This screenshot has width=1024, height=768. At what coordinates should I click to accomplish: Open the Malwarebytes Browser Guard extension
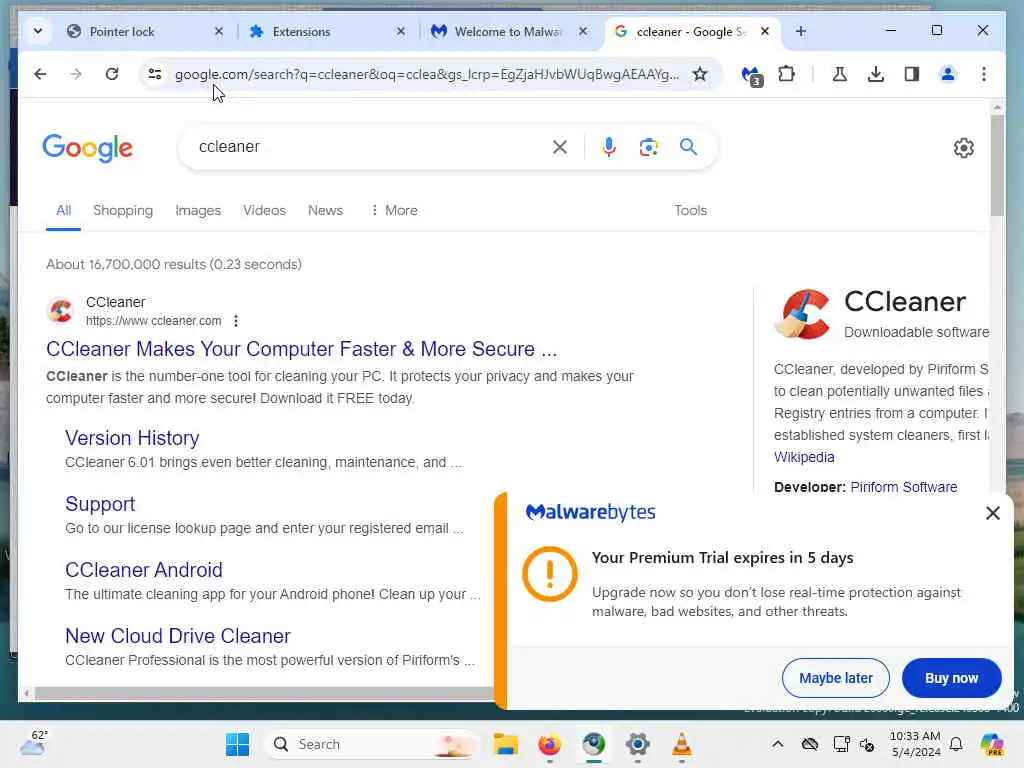[752, 76]
